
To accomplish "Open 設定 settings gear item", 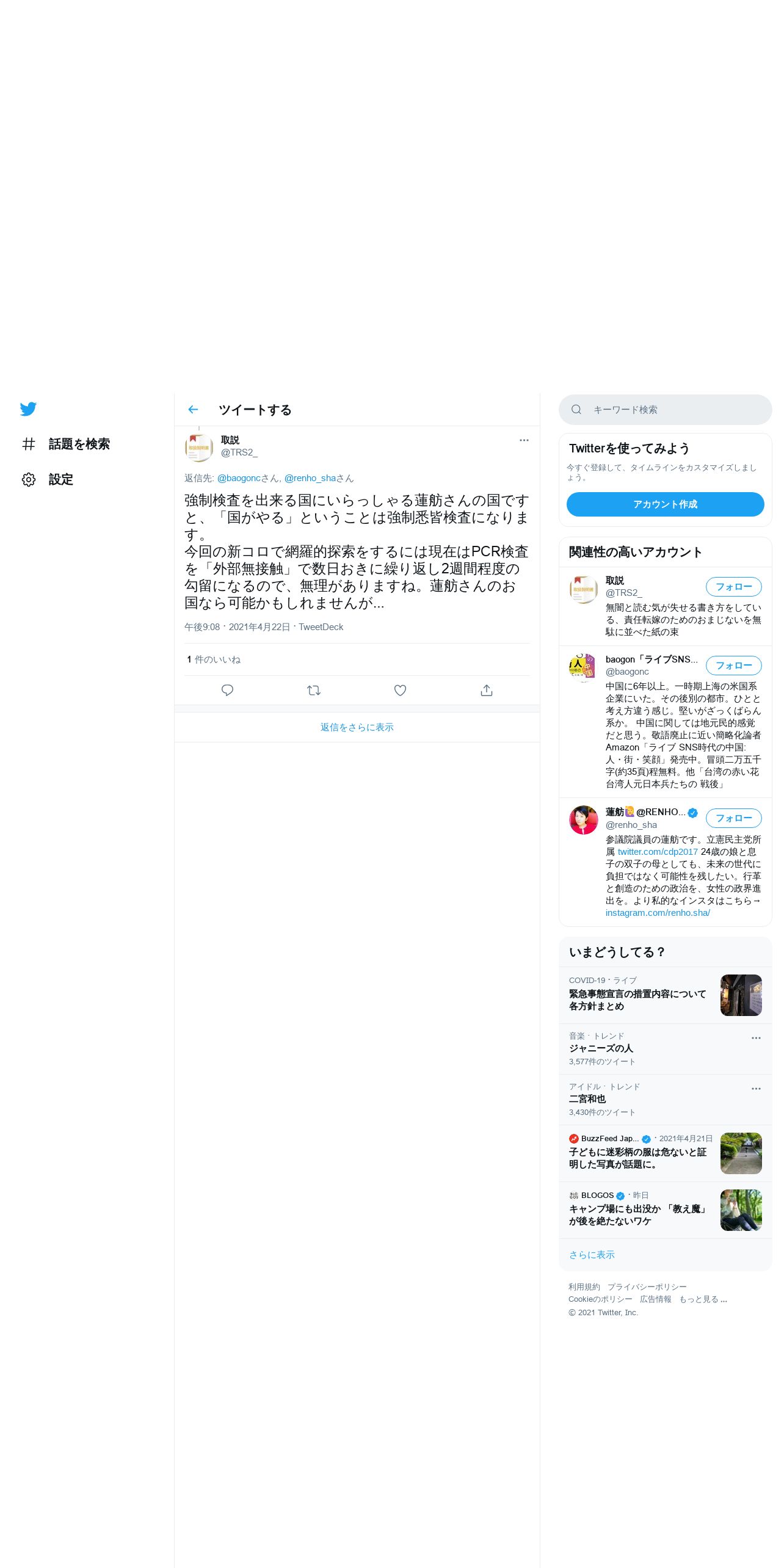I will click(48, 479).
